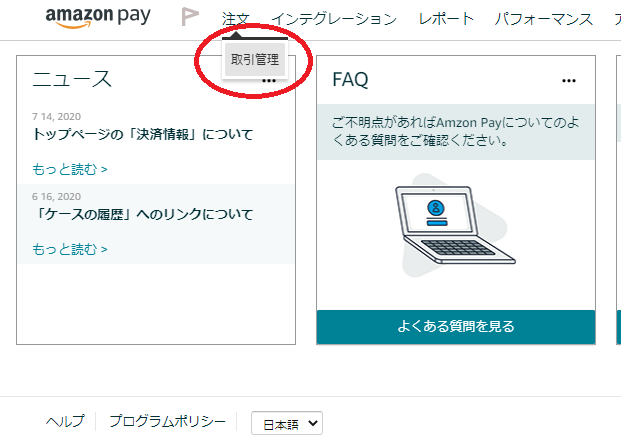Read more under the 決済情報 news item
The image size is (621, 437).
[70, 169]
